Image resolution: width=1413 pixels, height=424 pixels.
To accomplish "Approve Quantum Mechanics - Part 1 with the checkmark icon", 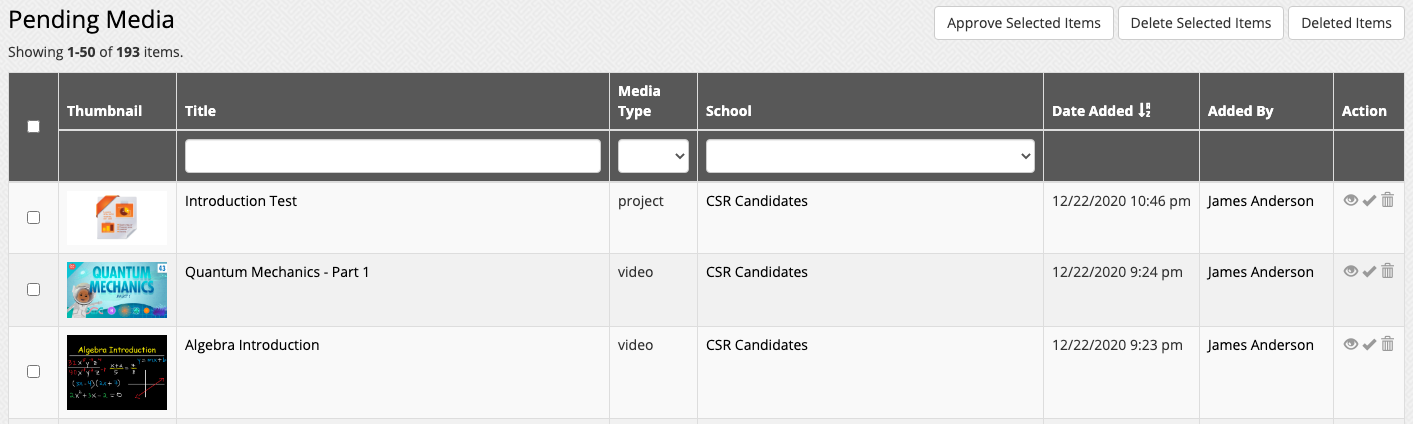I will pyautogui.click(x=1369, y=272).
